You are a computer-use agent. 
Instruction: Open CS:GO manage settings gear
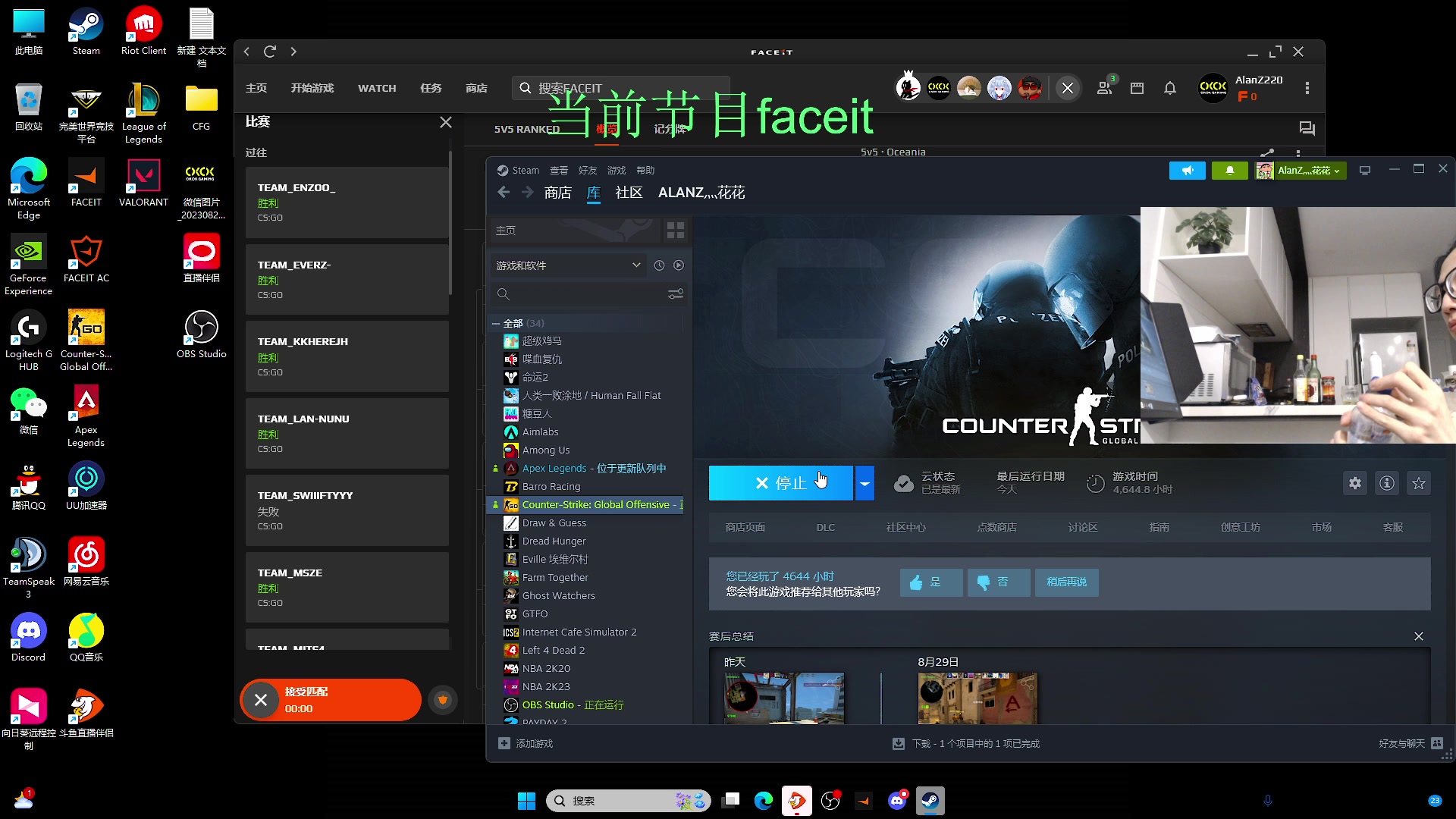pos(1355,483)
